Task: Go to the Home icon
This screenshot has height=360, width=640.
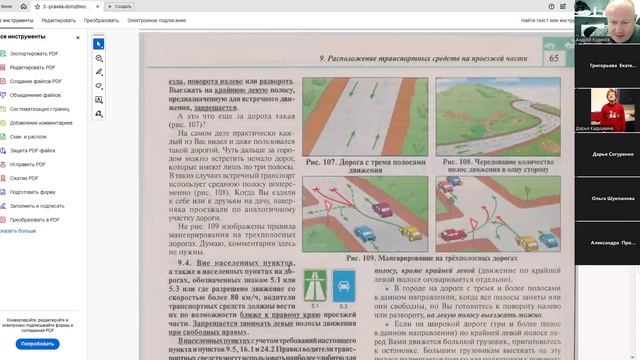Action: (24, 7)
